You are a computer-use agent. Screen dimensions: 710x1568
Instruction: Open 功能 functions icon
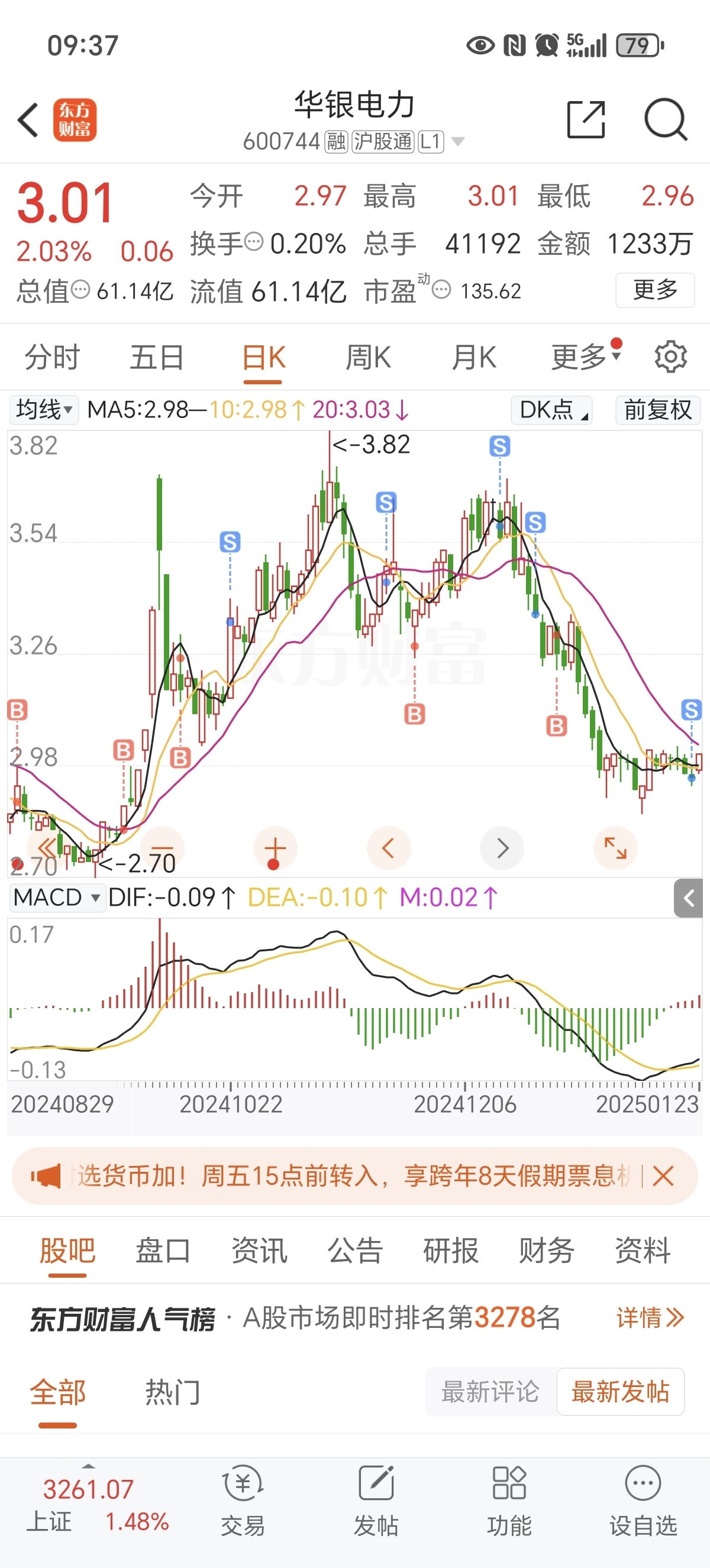[509, 1501]
